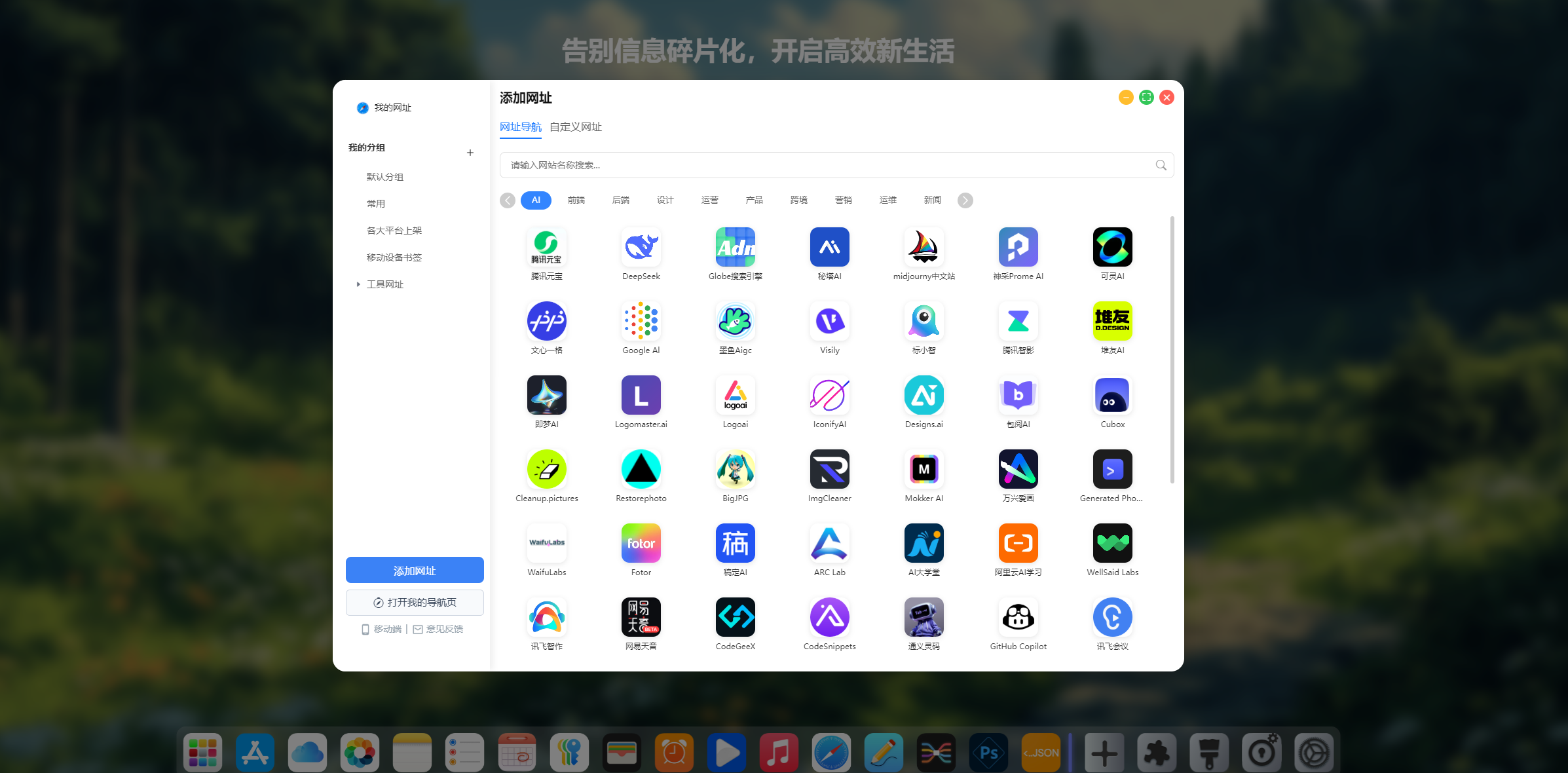1568x773 pixels.
Task: Go to 我的网址 in sidebar
Action: pos(384,108)
